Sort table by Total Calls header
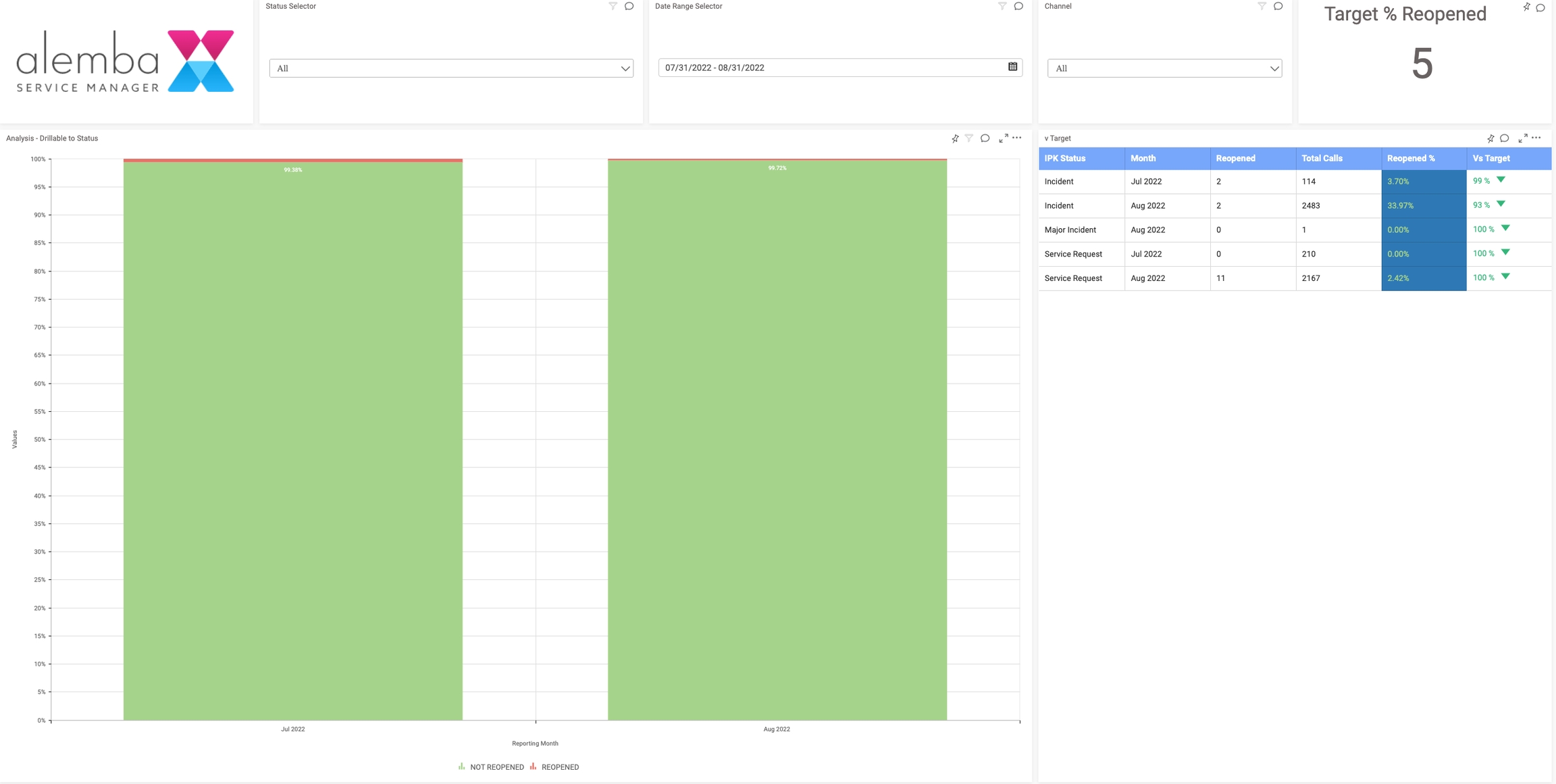The height and width of the screenshot is (784, 1556). pyautogui.click(x=1322, y=159)
